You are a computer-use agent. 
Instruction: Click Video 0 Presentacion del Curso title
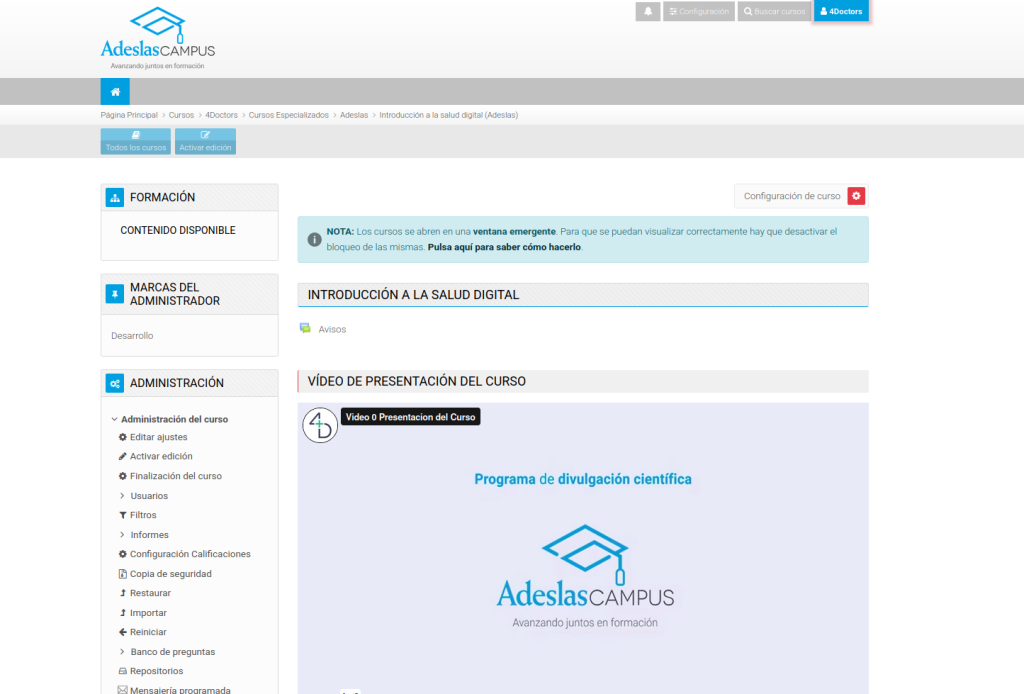point(410,417)
